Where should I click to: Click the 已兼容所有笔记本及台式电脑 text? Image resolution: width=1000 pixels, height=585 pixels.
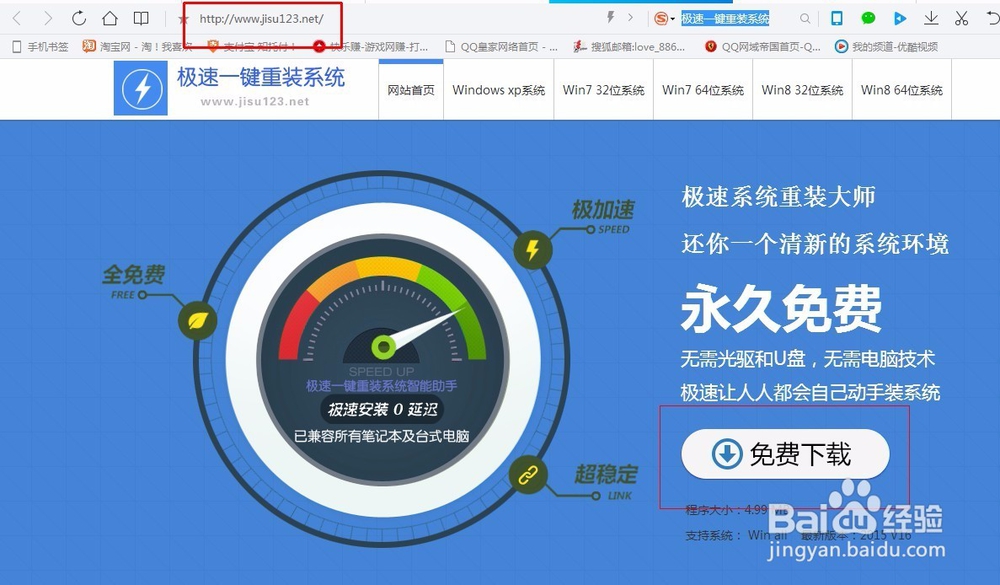point(381,436)
